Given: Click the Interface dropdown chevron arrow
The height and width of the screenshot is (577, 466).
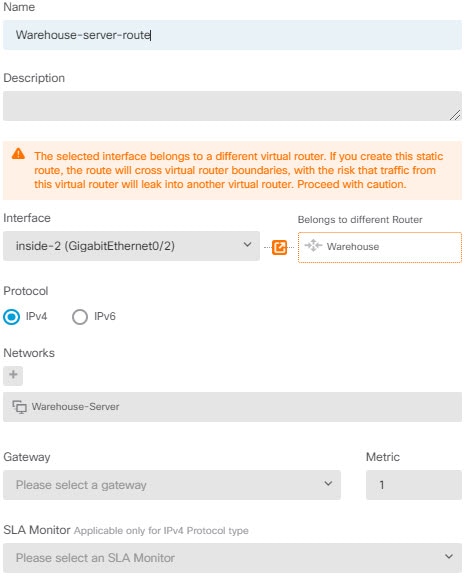Looking at the screenshot, I should coord(247,245).
